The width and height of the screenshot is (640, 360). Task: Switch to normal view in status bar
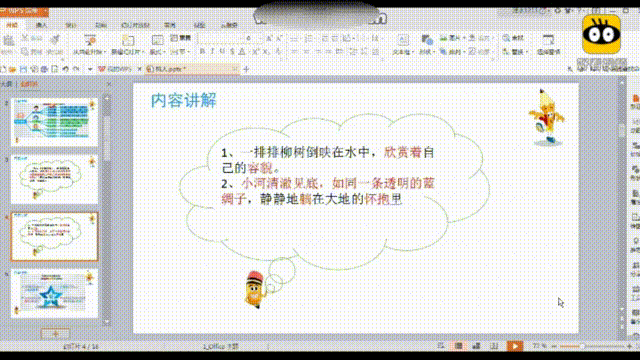[459, 346]
